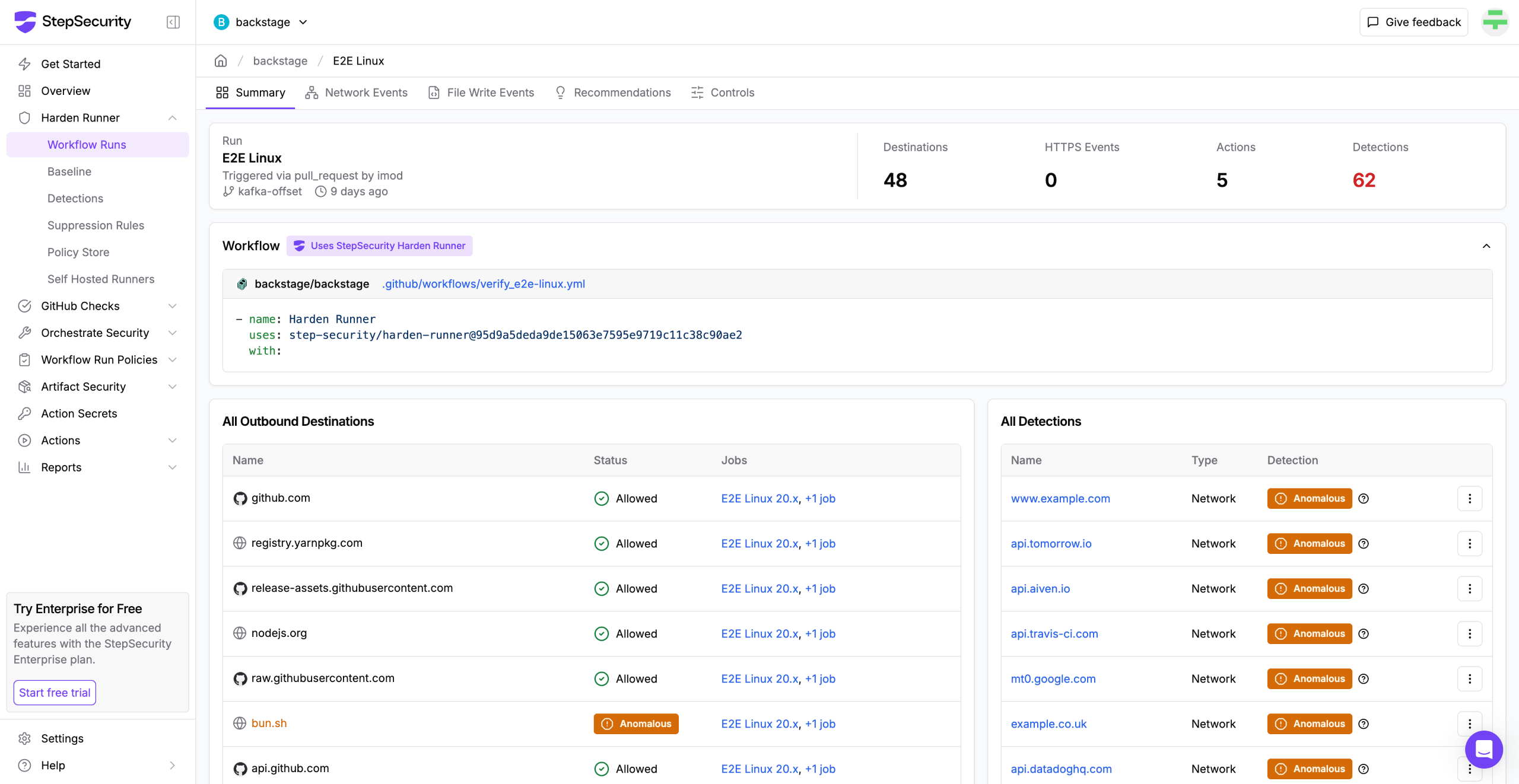
Task: Select Baseline in the sidebar
Action: tap(69, 171)
